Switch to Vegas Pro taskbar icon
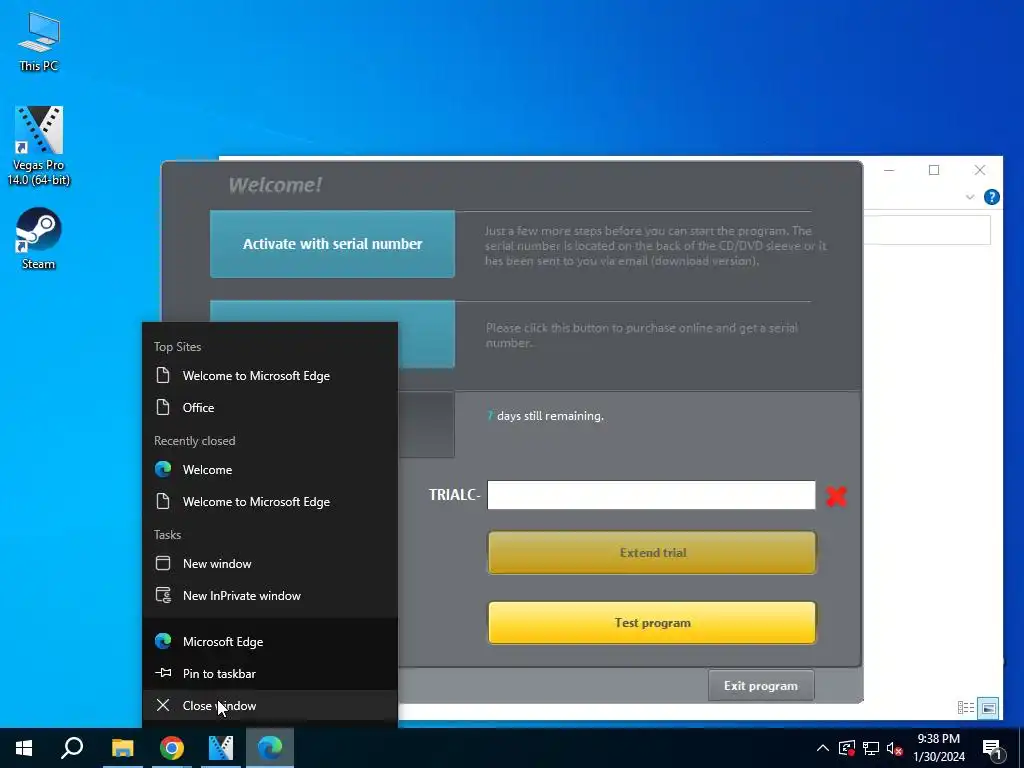This screenshot has width=1024, height=768. tap(221, 747)
